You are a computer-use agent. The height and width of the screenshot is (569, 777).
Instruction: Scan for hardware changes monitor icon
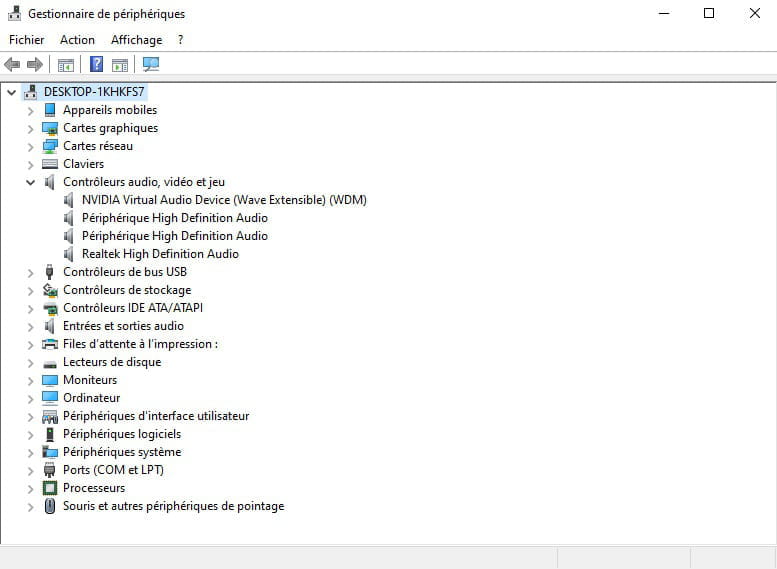click(151, 64)
